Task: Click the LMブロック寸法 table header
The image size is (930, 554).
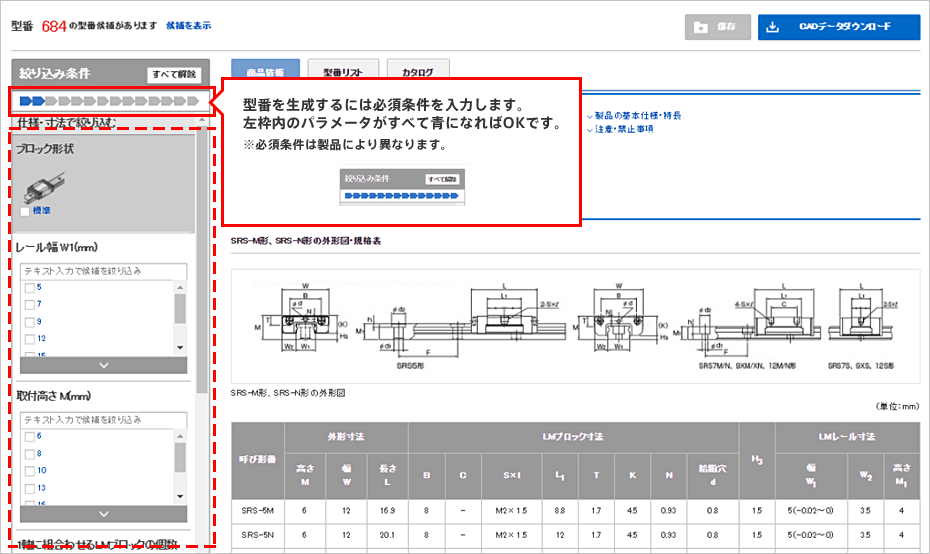Action: coord(573,437)
